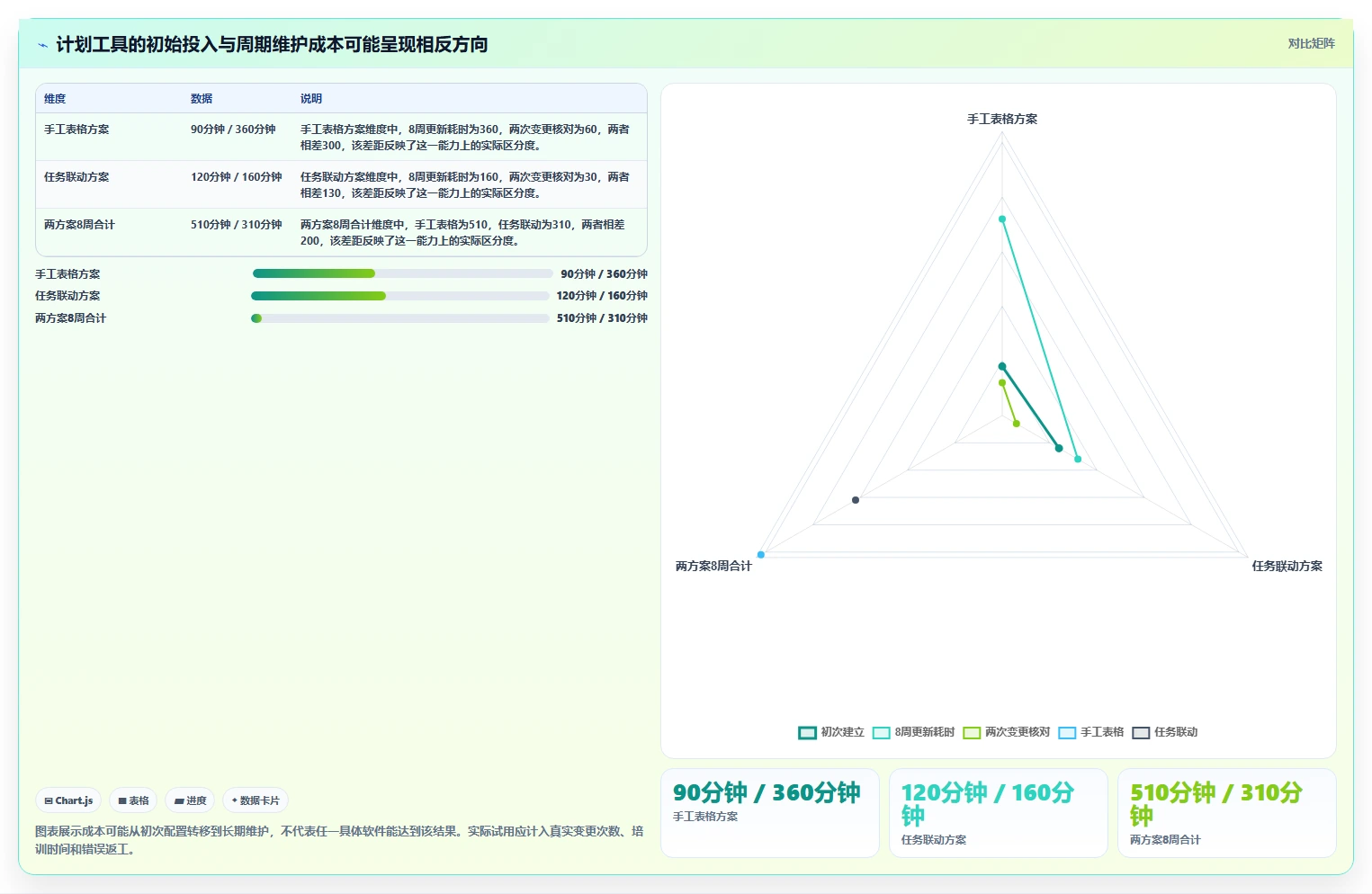The height and width of the screenshot is (894, 1372).
Task: Click the 任务联动方案 progress bar
Action: [400, 296]
